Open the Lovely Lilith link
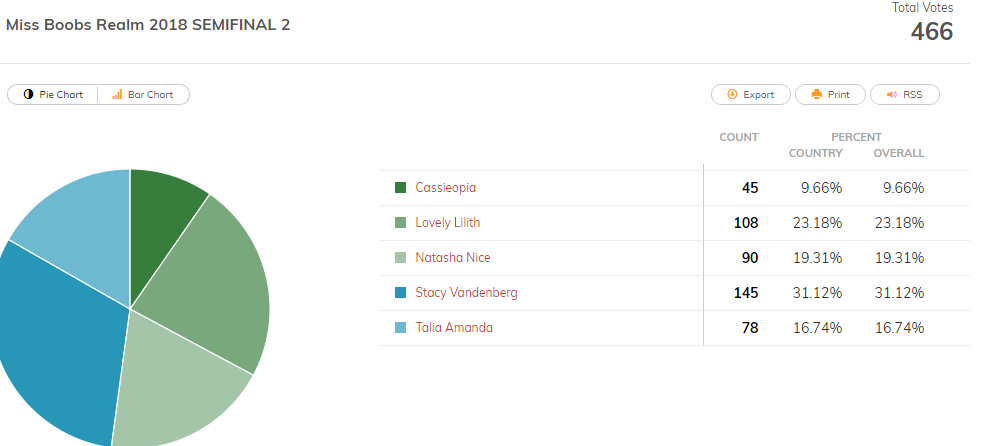 coord(447,223)
